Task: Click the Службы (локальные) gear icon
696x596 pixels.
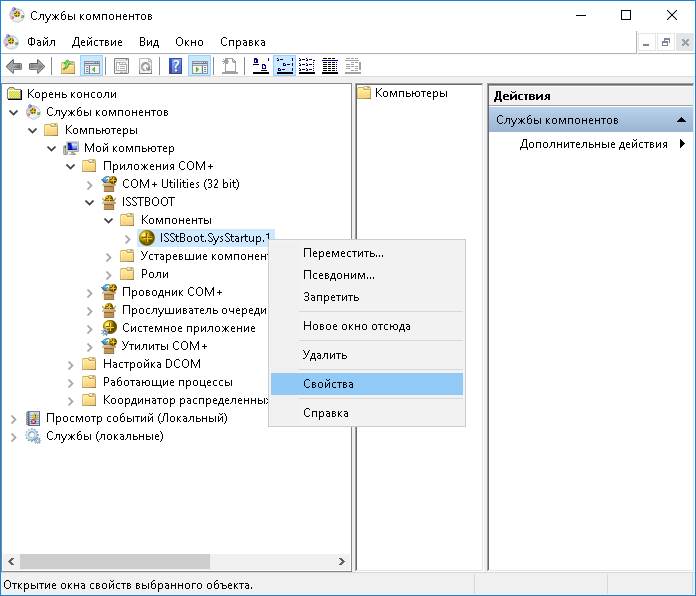Action: 33,436
